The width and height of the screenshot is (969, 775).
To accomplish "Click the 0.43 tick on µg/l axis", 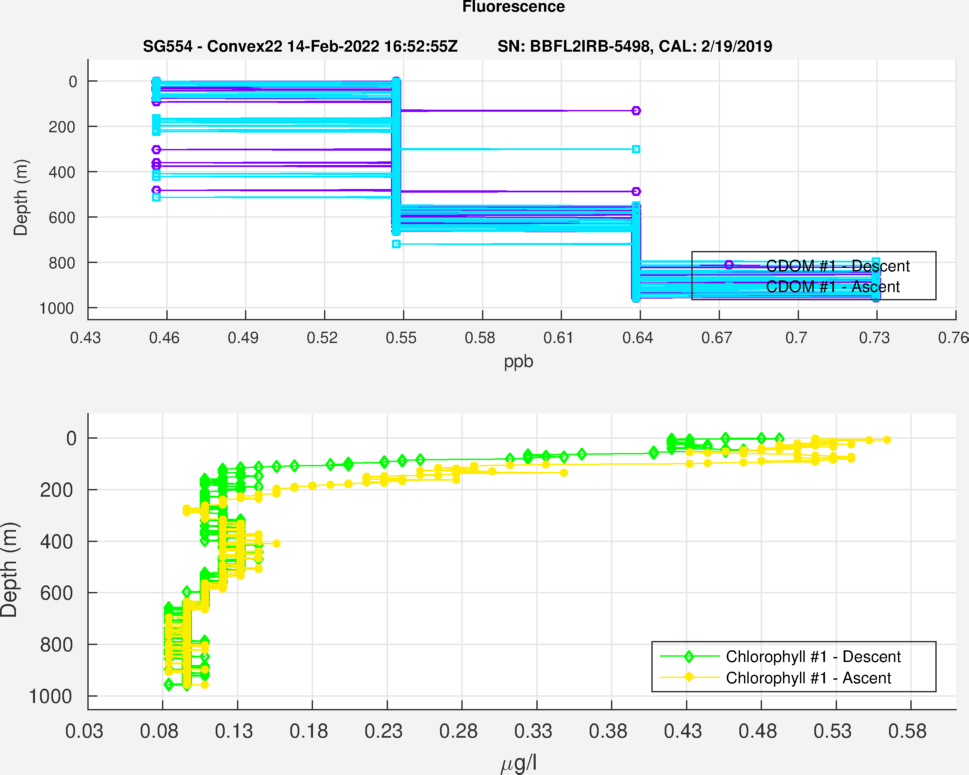I will click(682, 731).
